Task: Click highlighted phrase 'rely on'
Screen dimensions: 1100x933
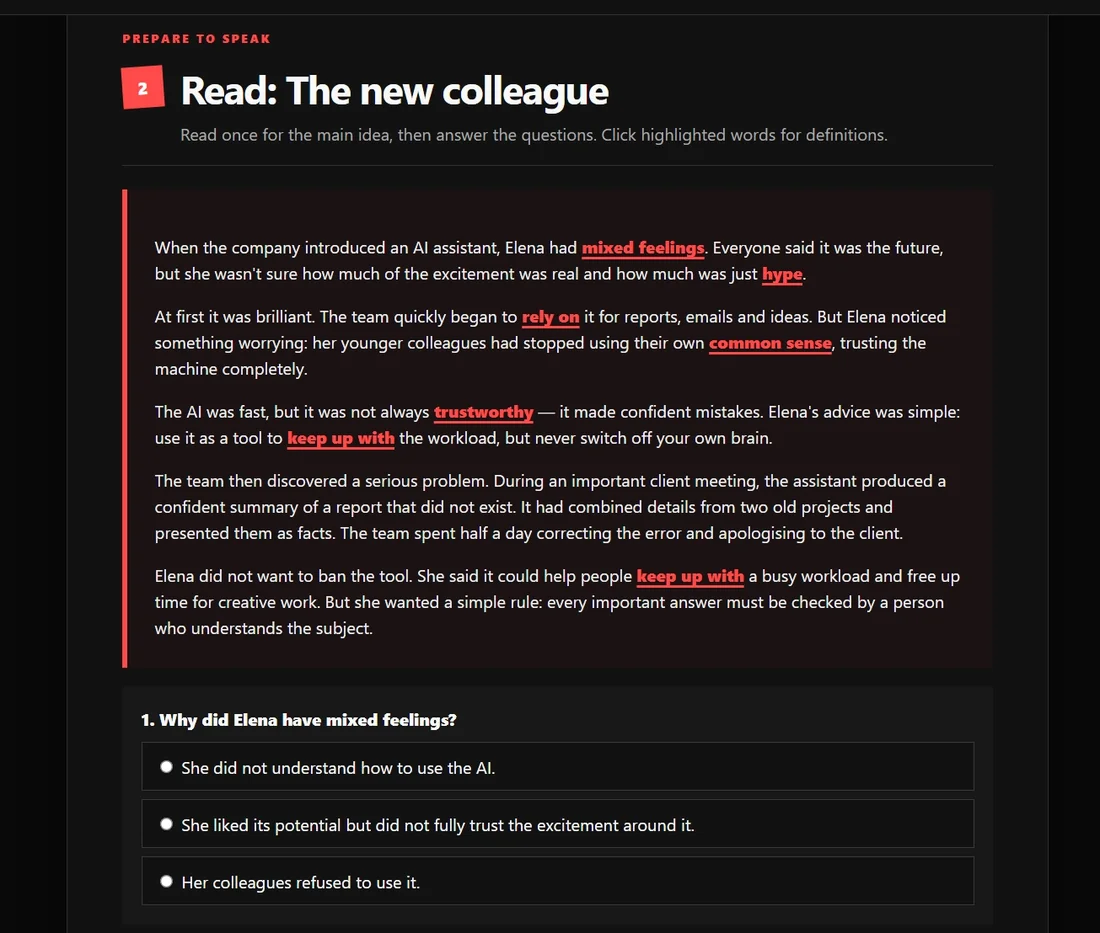Action: click(x=551, y=317)
